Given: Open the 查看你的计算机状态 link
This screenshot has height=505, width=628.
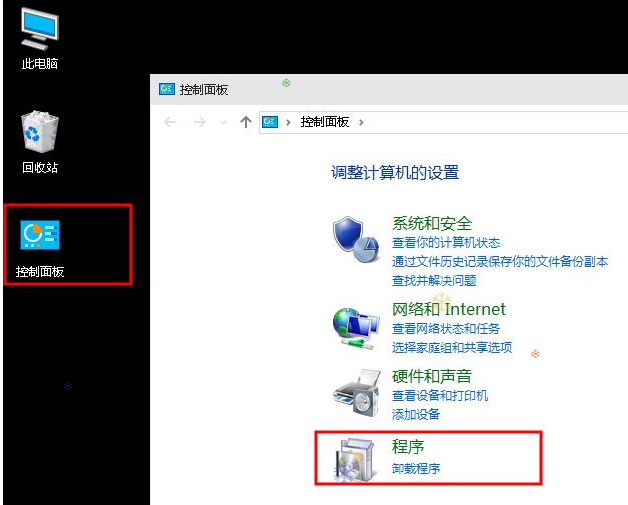Looking at the screenshot, I should pos(445,243).
